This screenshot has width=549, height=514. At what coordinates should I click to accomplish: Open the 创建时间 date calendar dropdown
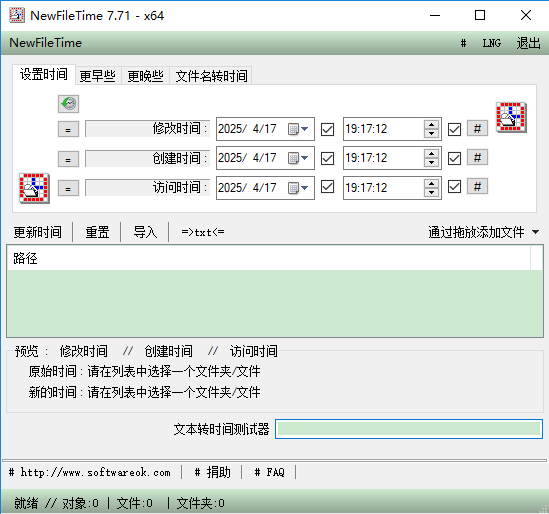298,158
